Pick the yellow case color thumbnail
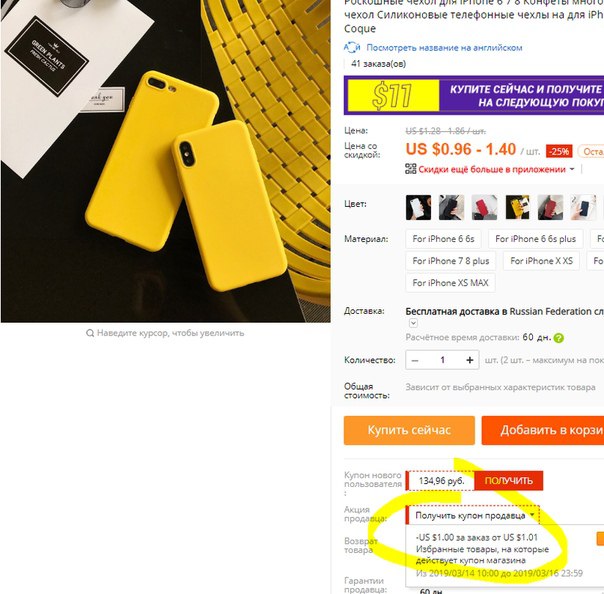 pyautogui.click(x=517, y=207)
